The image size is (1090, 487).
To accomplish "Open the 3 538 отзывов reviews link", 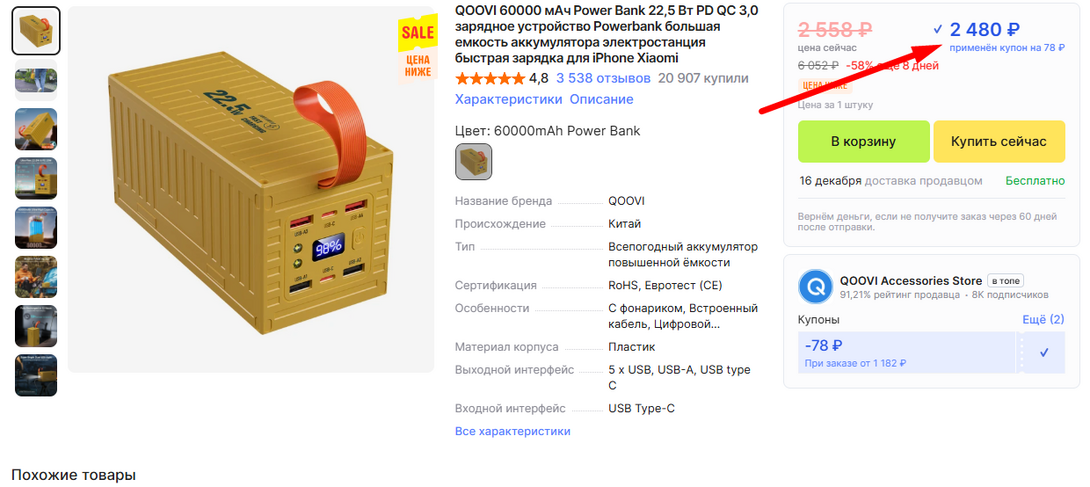I will 603,79.
